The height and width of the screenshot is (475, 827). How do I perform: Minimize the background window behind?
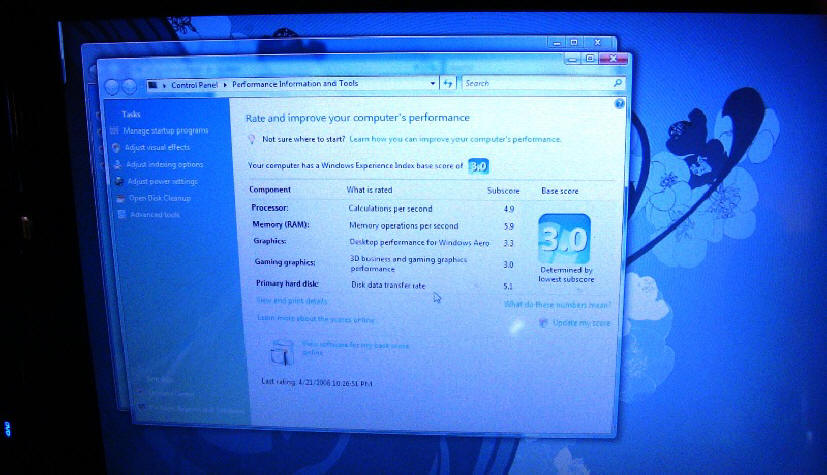(x=557, y=43)
